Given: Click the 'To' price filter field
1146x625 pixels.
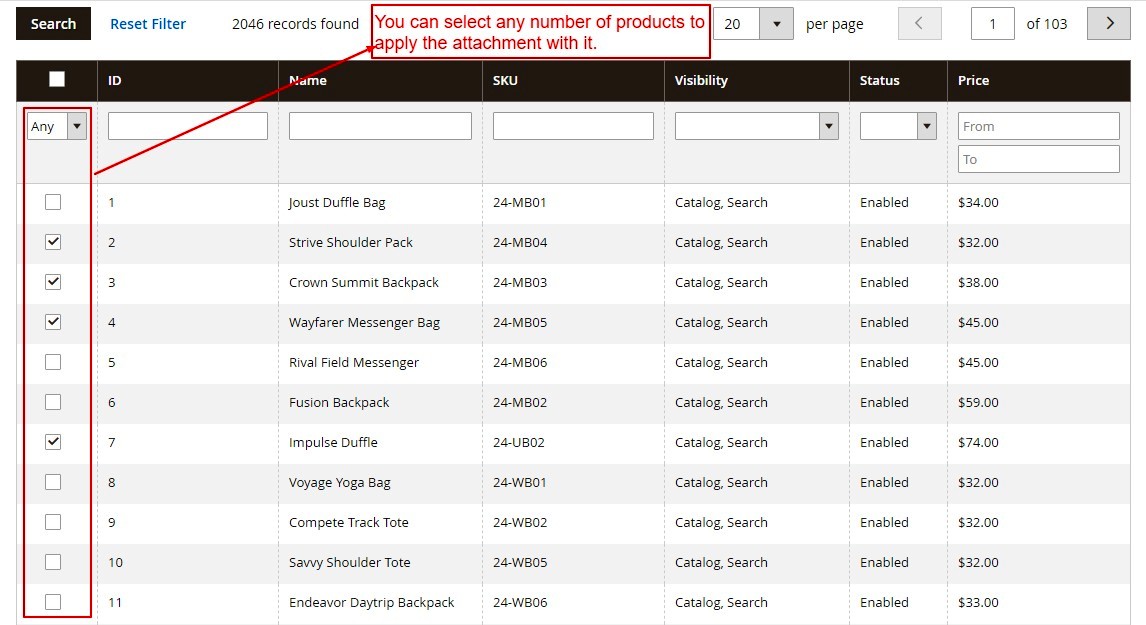Looking at the screenshot, I should 1038,158.
